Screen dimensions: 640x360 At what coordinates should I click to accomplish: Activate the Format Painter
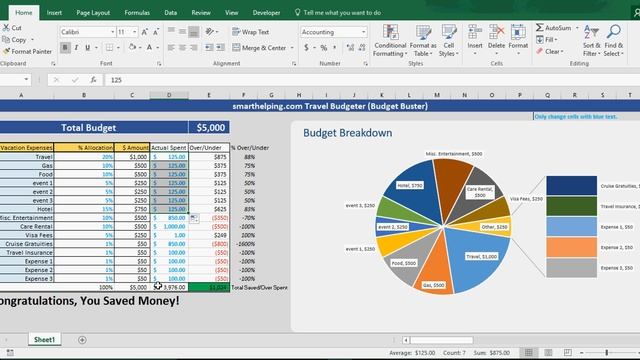(27, 51)
